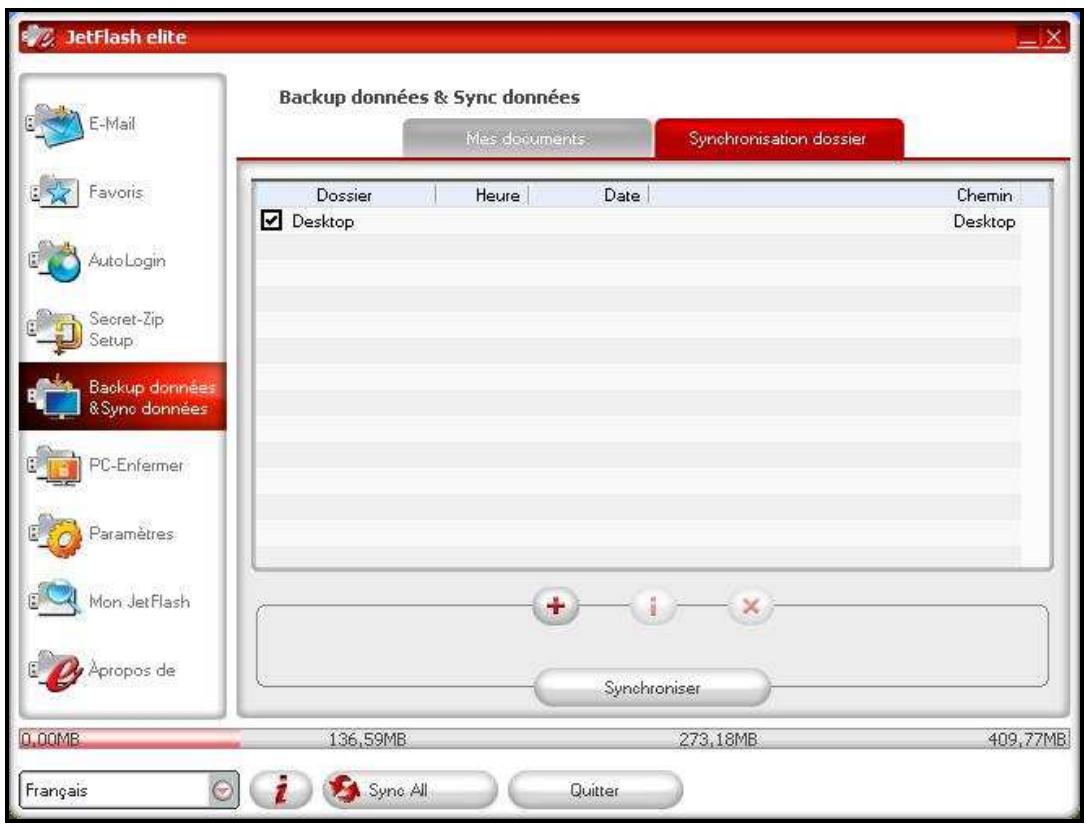Open the Favoris menu label
1087x826 pixels.
[116, 192]
